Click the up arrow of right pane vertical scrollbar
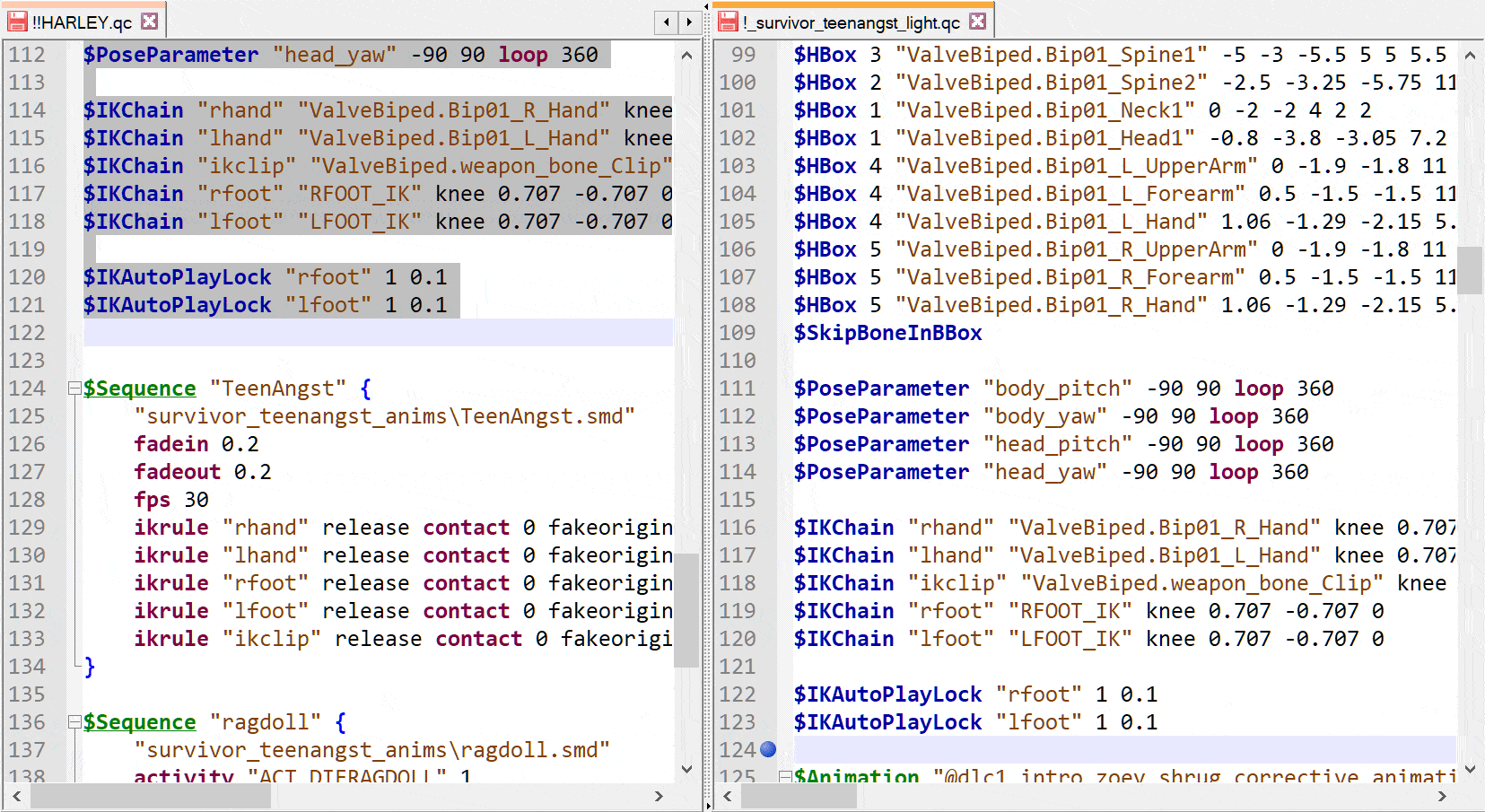 (1470, 55)
